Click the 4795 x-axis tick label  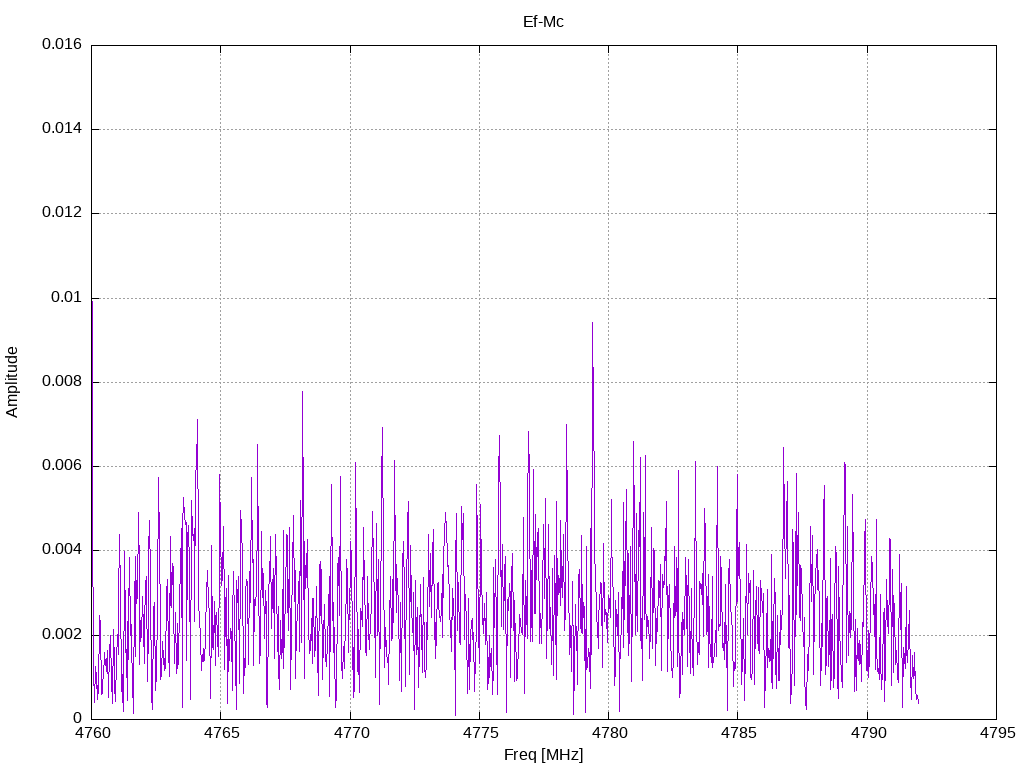pos(995,733)
